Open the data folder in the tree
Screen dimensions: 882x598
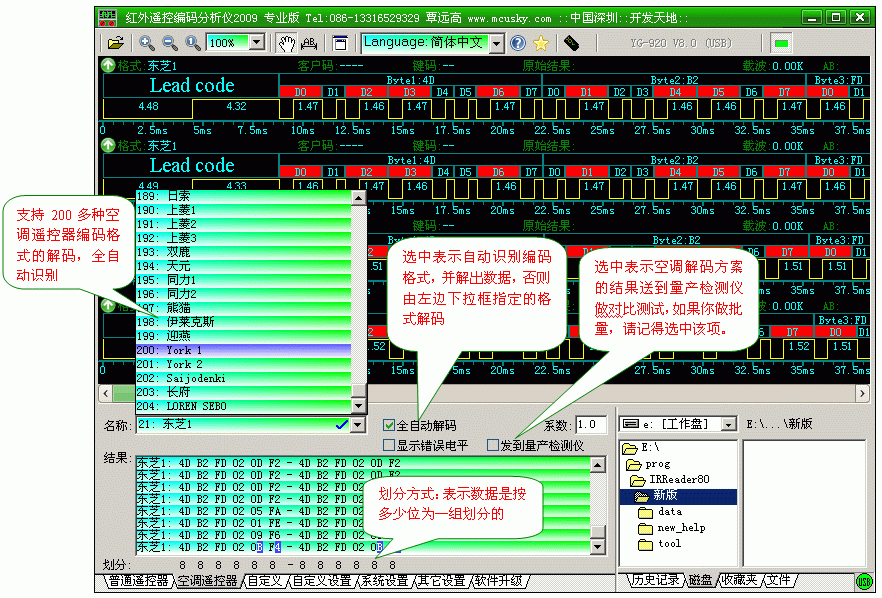coord(669,512)
